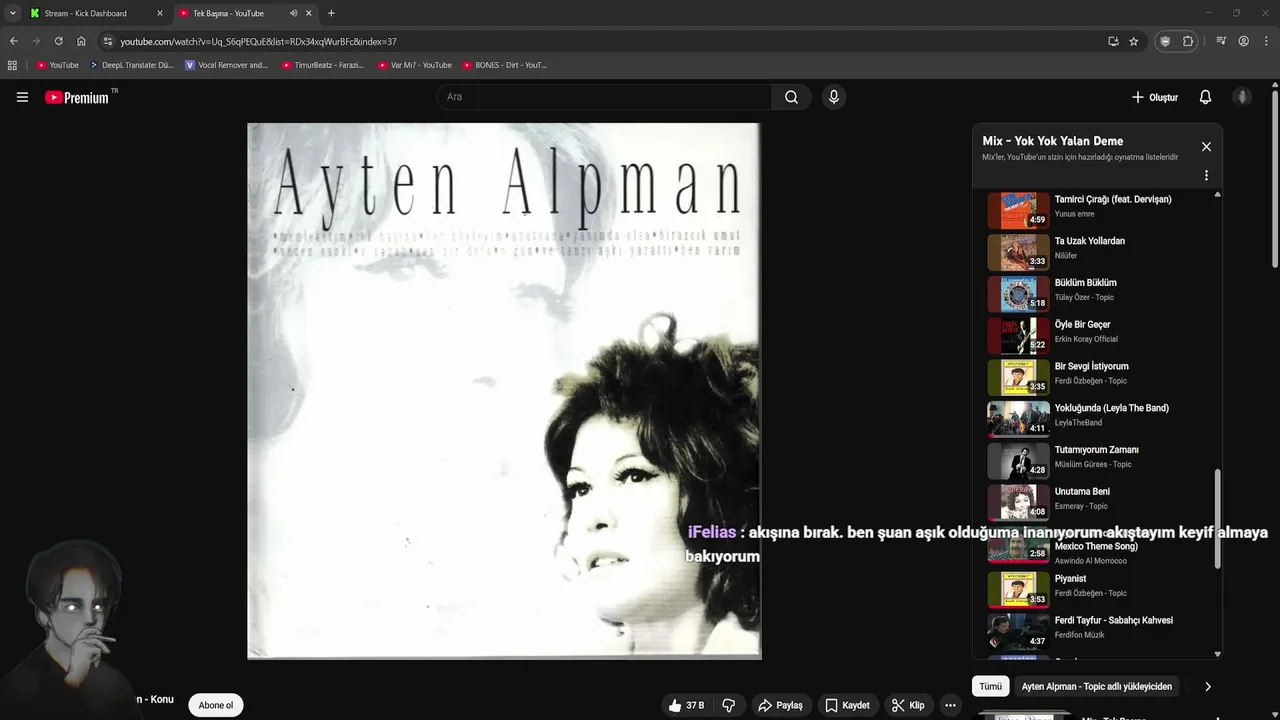The height and width of the screenshot is (720, 1280).
Task: Start voice search with microphone icon
Action: click(x=833, y=97)
